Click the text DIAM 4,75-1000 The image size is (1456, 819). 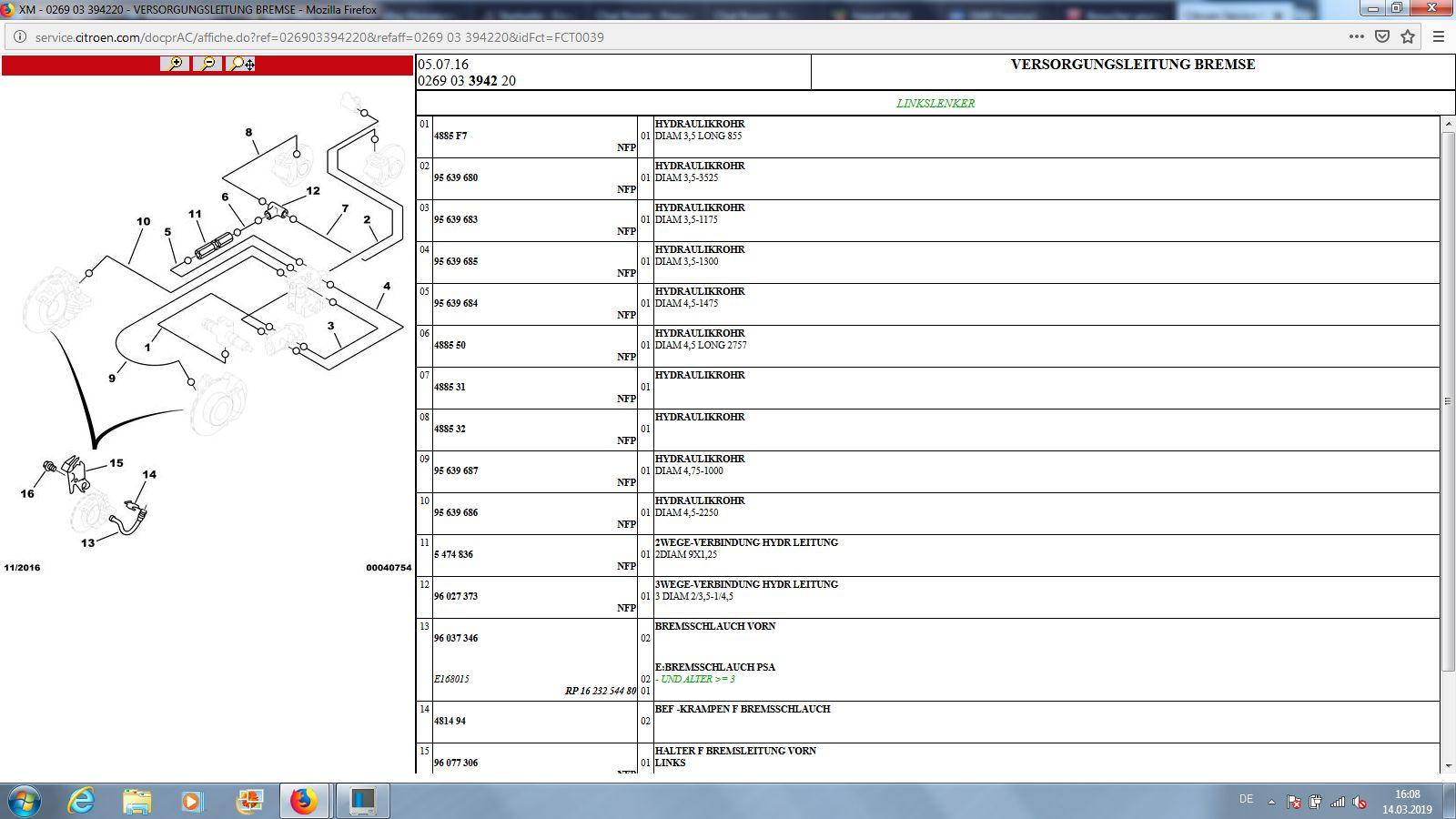pyautogui.click(x=689, y=470)
